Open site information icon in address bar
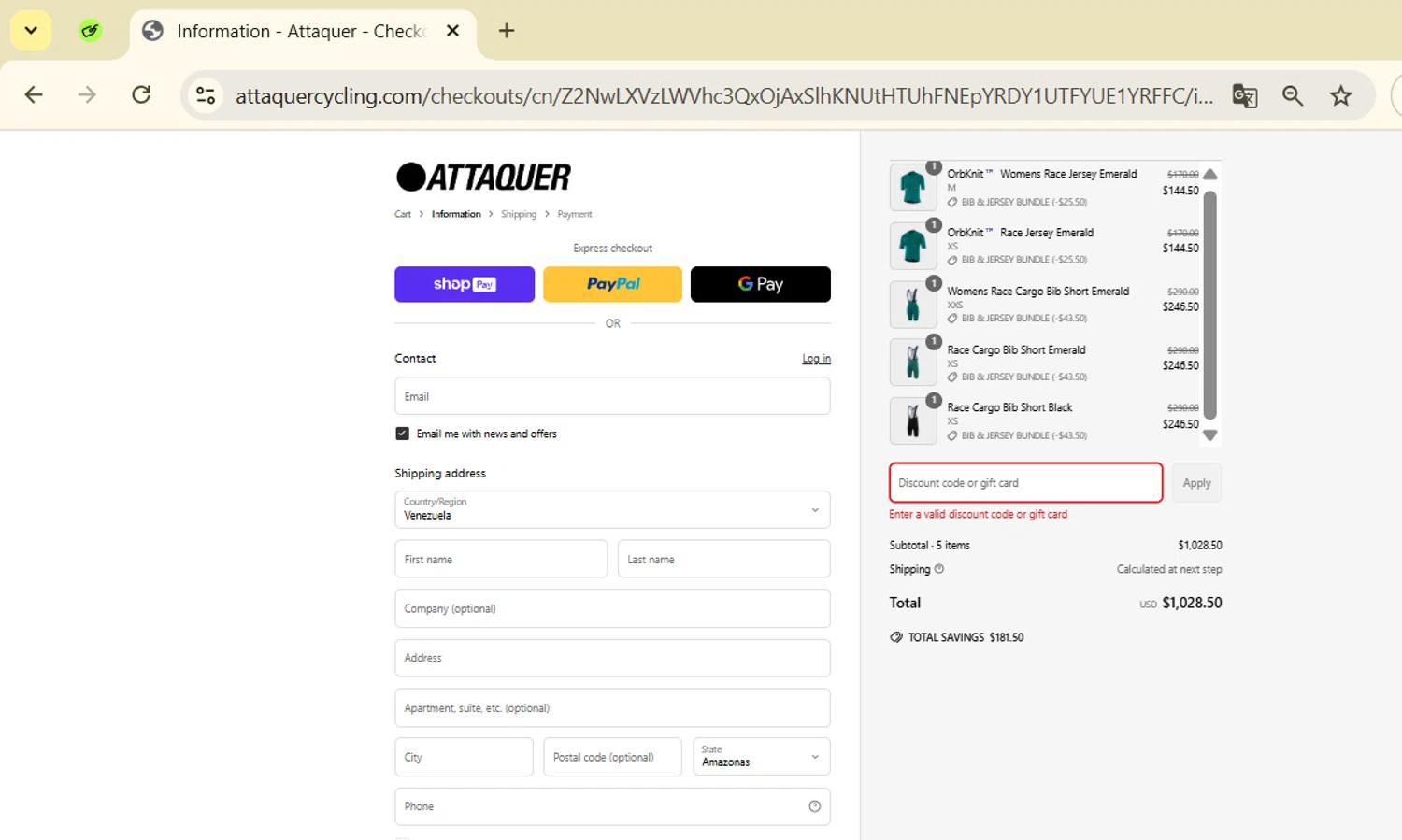Screen dimensions: 1402x840 point(206,95)
